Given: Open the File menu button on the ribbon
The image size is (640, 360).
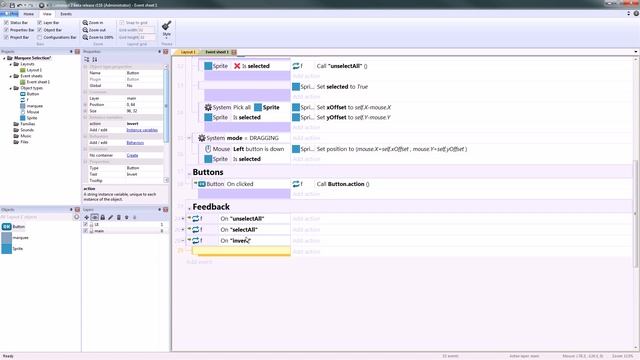Looking at the screenshot, I should point(9,14).
